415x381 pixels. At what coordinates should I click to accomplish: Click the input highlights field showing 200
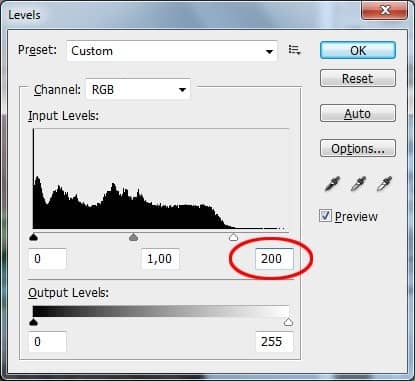pyautogui.click(x=274, y=259)
